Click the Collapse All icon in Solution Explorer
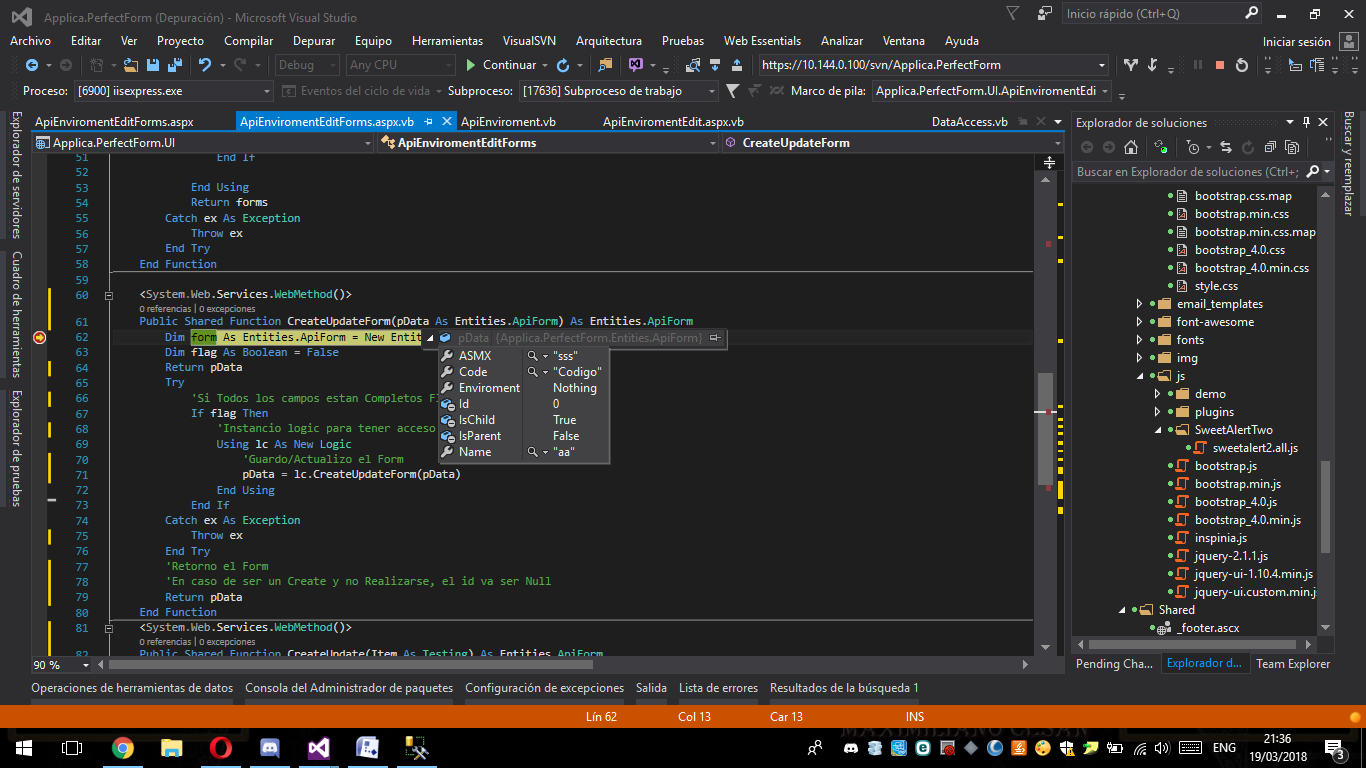The width and height of the screenshot is (1366, 768). click(1269, 147)
